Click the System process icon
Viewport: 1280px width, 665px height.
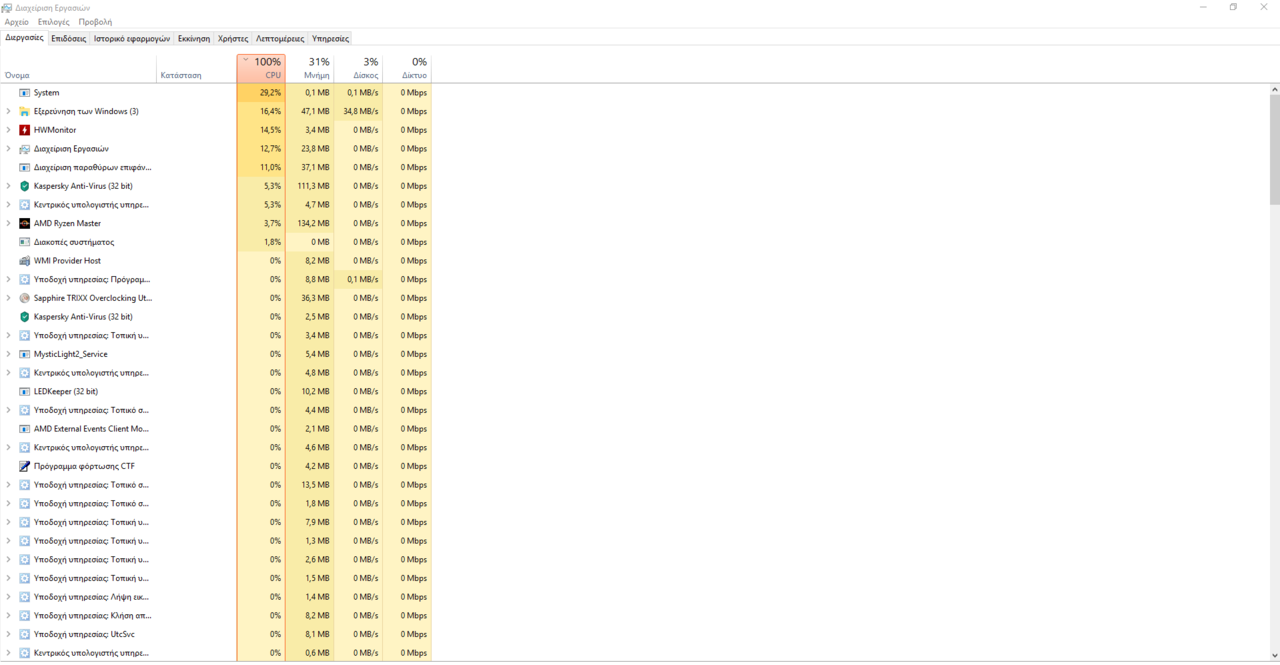tap(25, 93)
